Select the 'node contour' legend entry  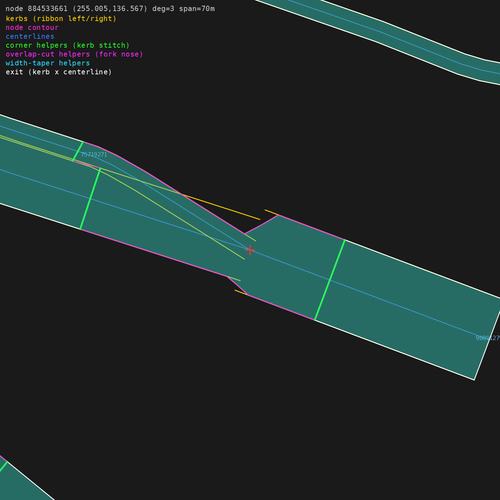click(x=32, y=28)
